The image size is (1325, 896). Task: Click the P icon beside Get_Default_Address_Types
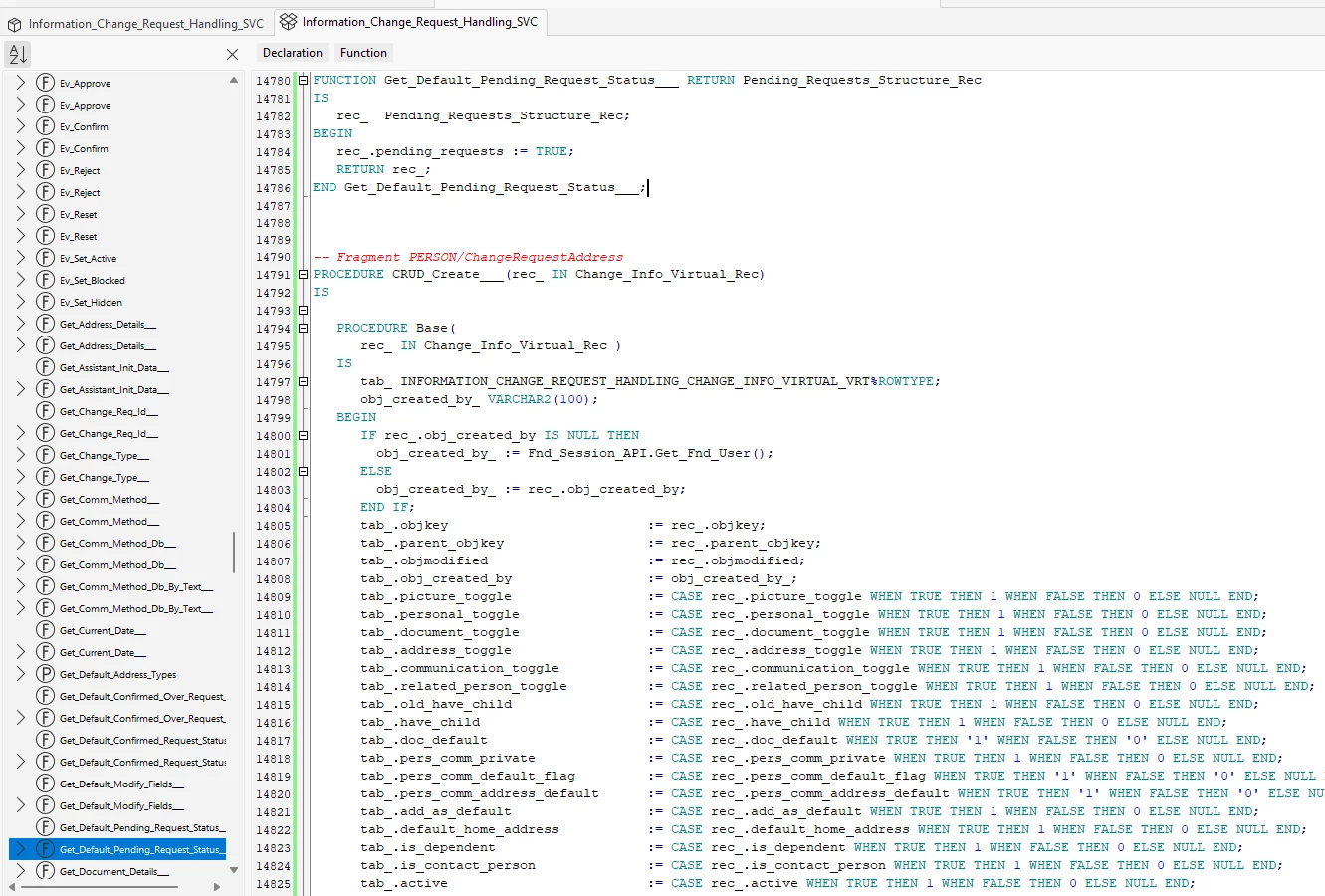pos(45,674)
